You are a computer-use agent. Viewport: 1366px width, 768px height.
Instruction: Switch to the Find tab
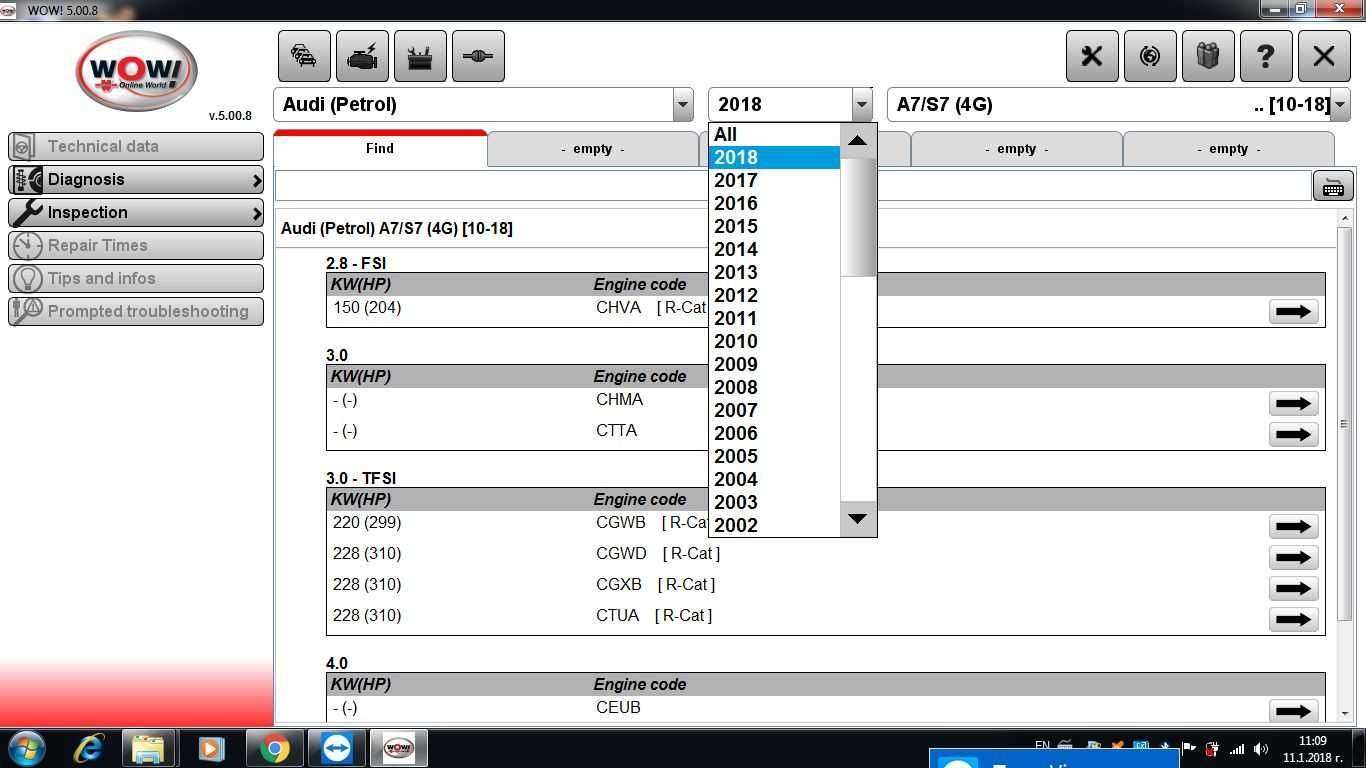click(x=380, y=148)
